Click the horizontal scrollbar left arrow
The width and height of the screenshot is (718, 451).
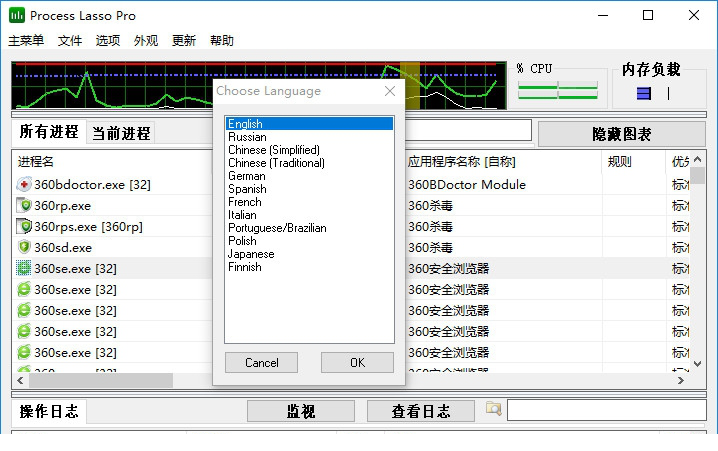coord(20,380)
